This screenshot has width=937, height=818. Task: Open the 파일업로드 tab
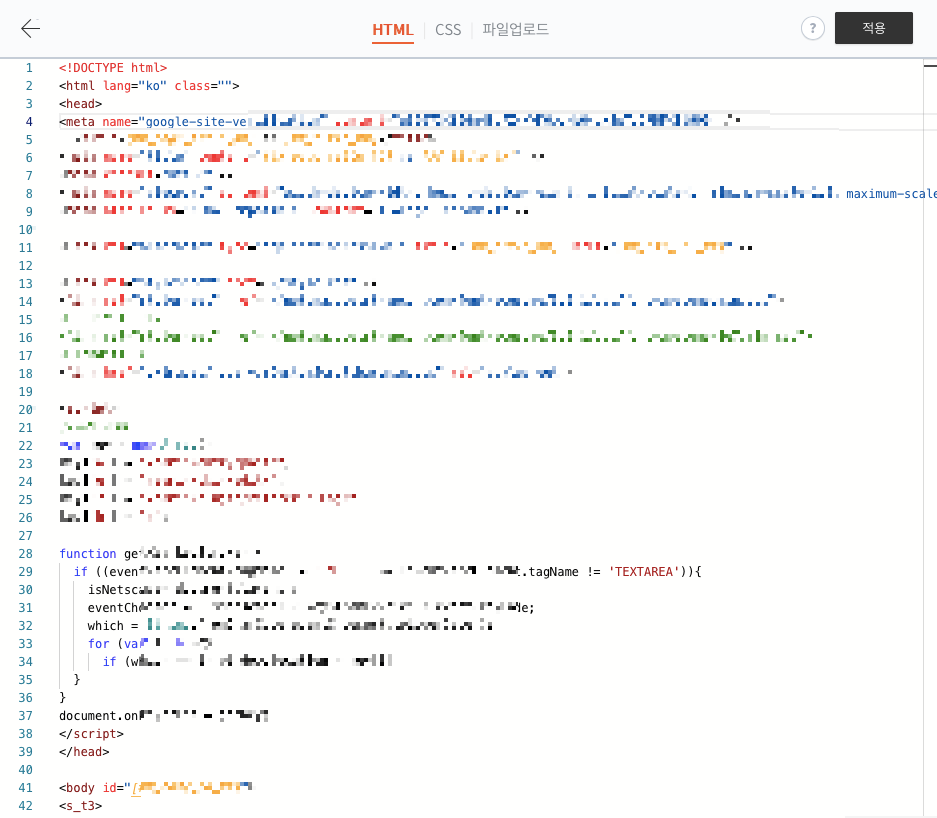(x=515, y=29)
